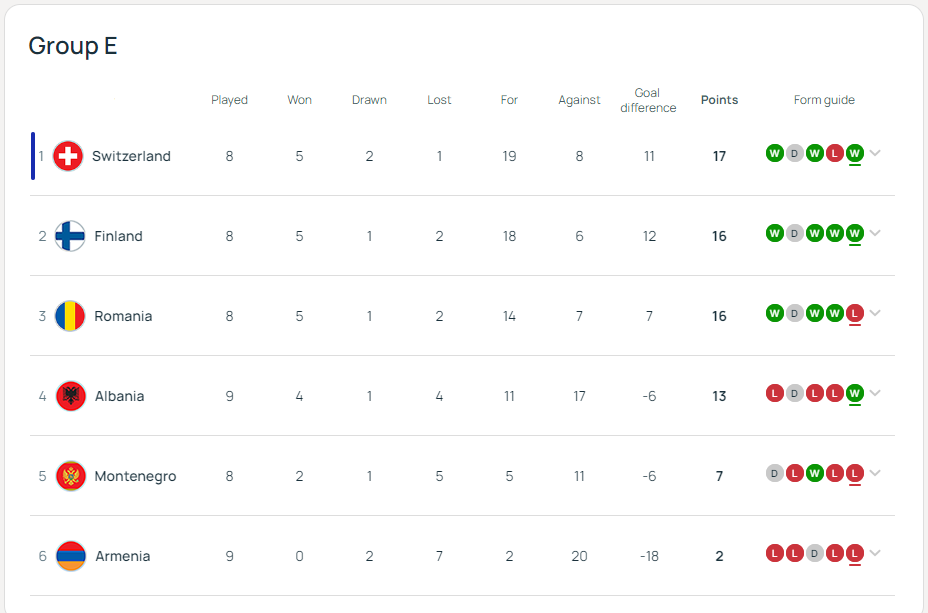Click the Armenia flag icon
Screen dimensions: 928x613
tap(71, 556)
